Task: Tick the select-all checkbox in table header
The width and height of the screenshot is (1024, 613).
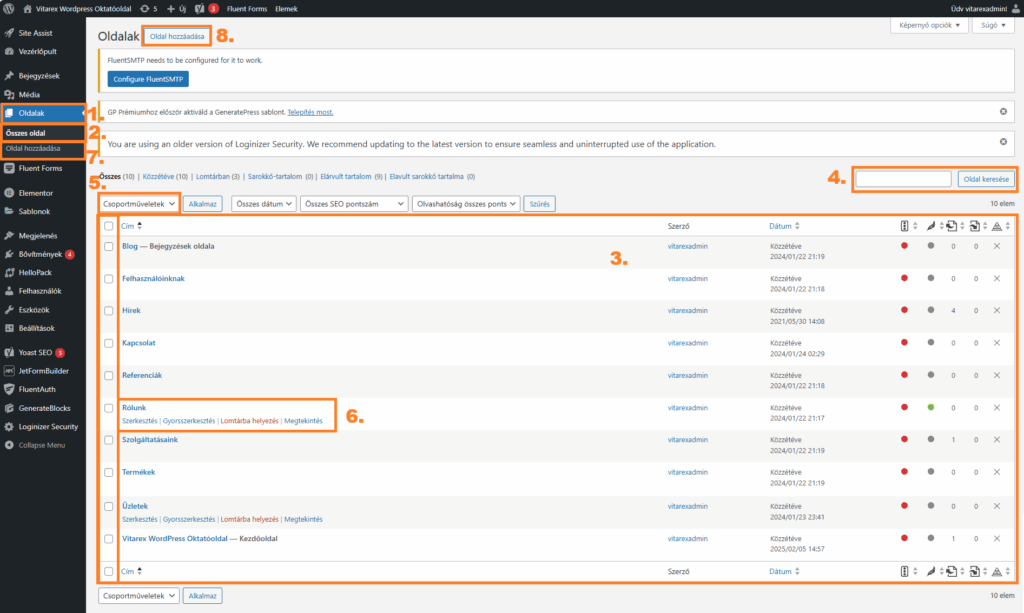Action: pyautogui.click(x=109, y=227)
